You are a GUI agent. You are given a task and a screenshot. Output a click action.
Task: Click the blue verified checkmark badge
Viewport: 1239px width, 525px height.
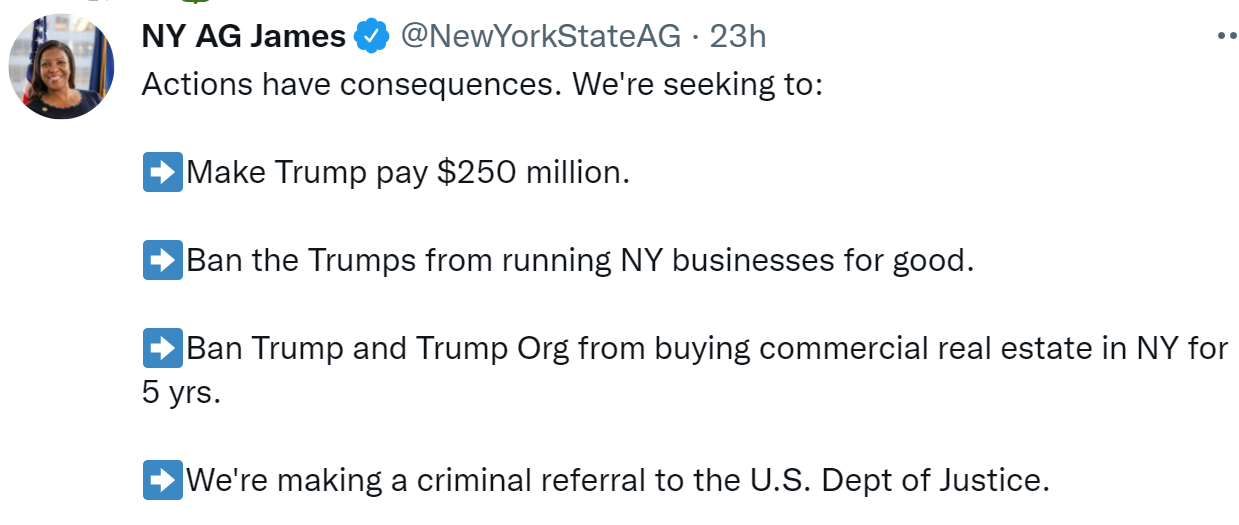372,37
